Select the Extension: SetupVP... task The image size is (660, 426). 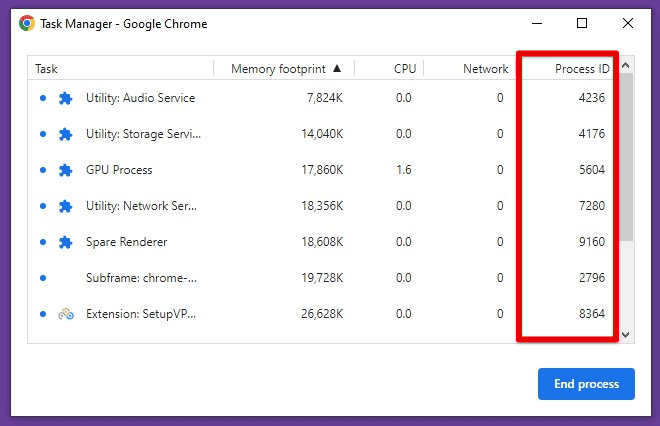(323, 314)
